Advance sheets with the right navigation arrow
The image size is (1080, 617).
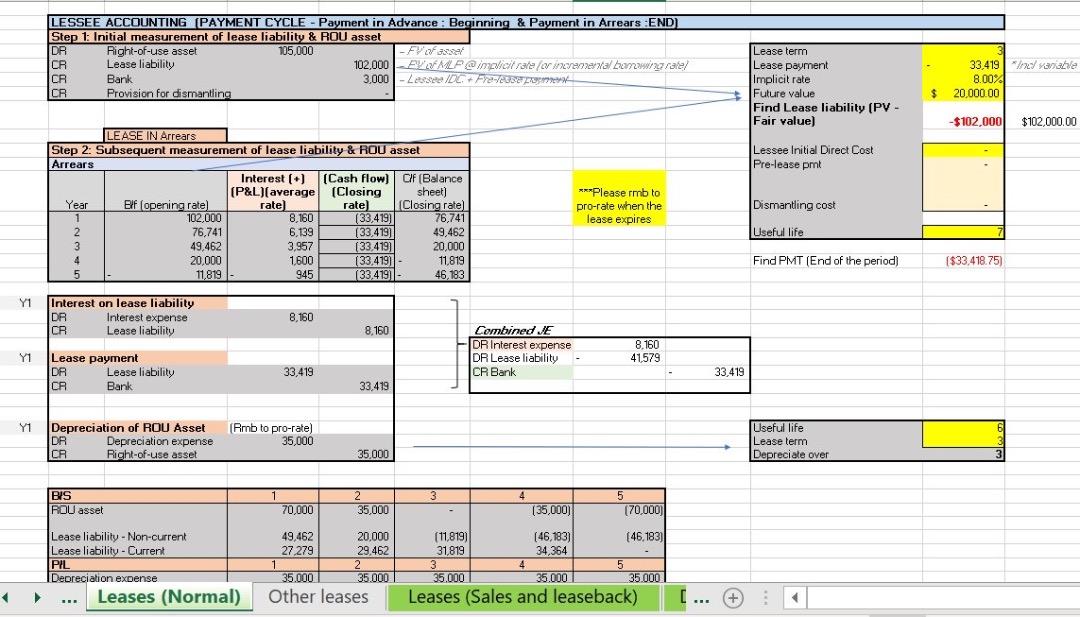tap(37, 596)
